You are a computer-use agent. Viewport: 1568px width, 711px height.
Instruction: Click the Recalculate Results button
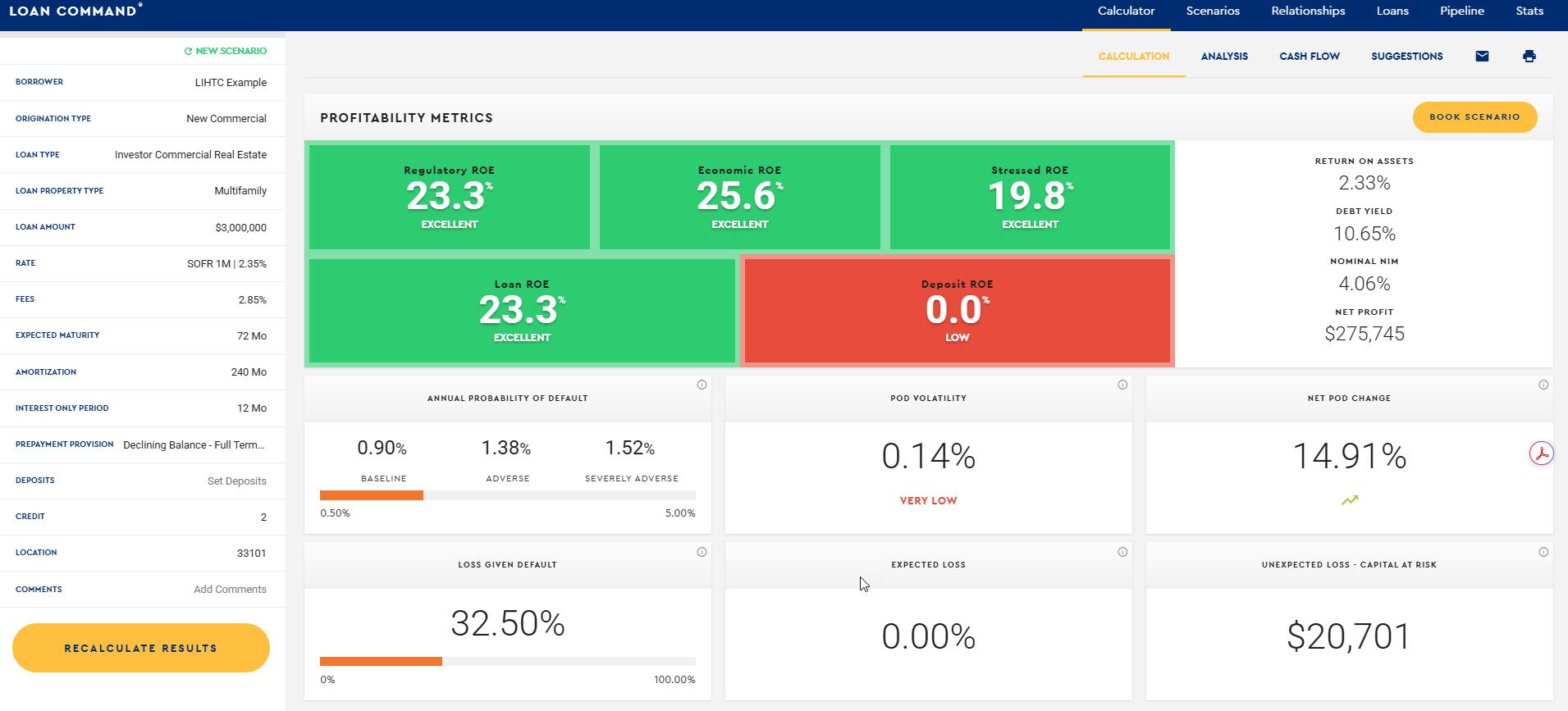(x=141, y=648)
